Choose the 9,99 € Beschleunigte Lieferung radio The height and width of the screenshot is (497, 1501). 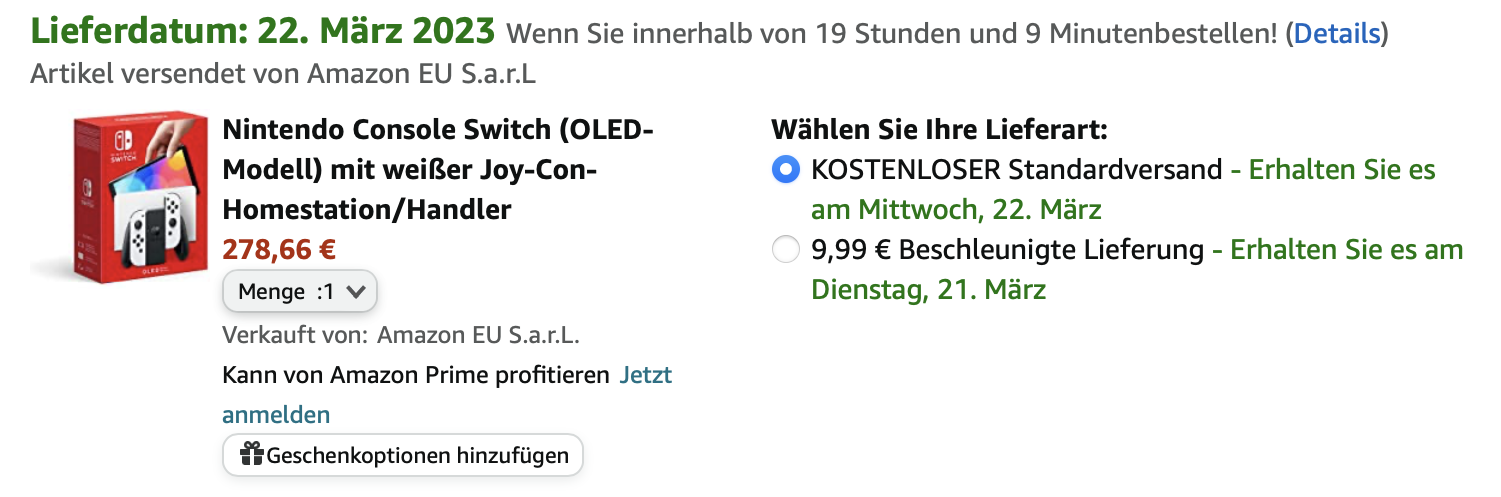786,250
